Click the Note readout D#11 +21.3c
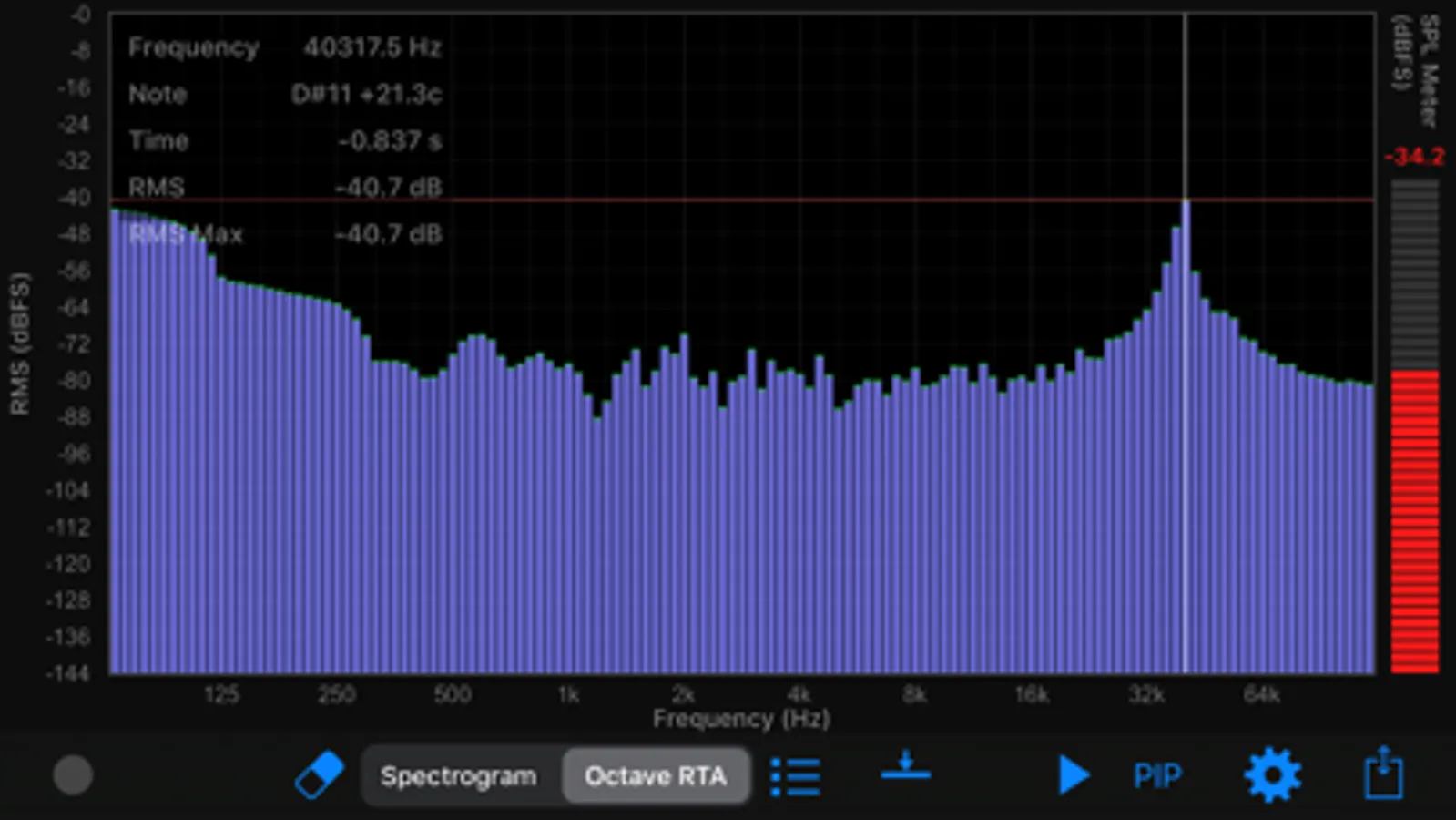 tap(367, 94)
